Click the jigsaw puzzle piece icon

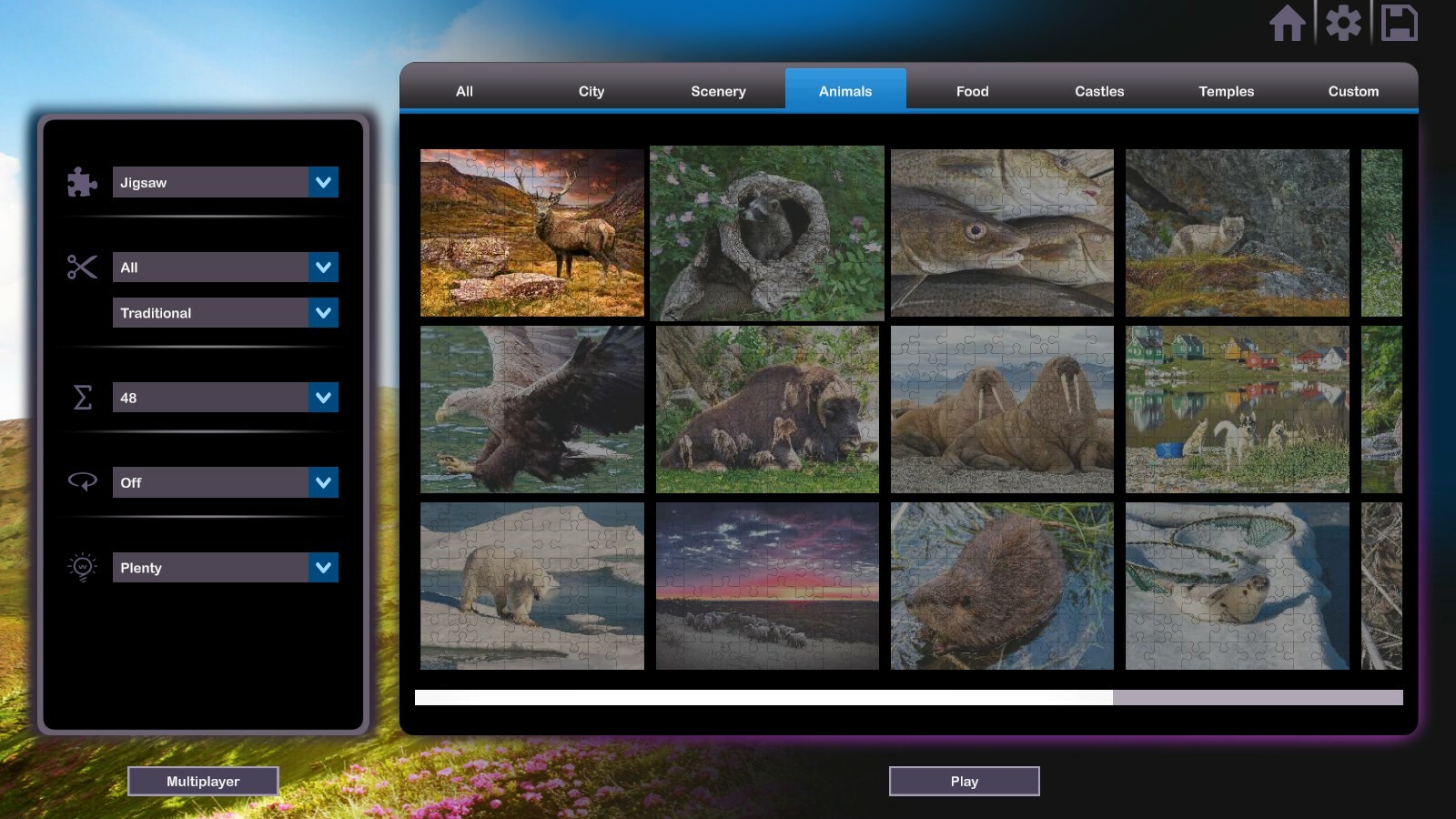[x=81, y=182]
